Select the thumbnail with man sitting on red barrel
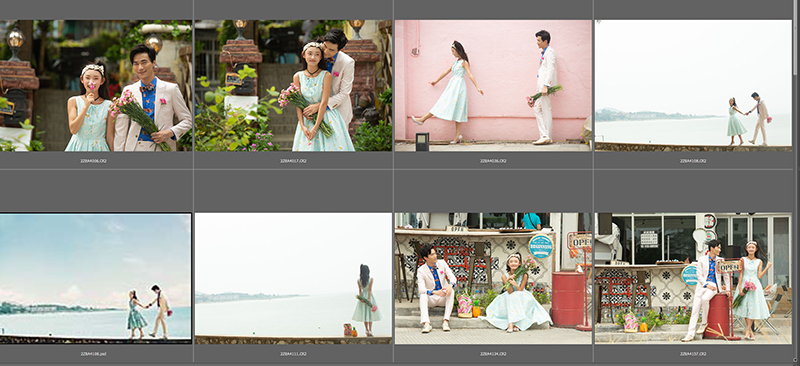This screenshot has height=366, width=800. point(693,278)
